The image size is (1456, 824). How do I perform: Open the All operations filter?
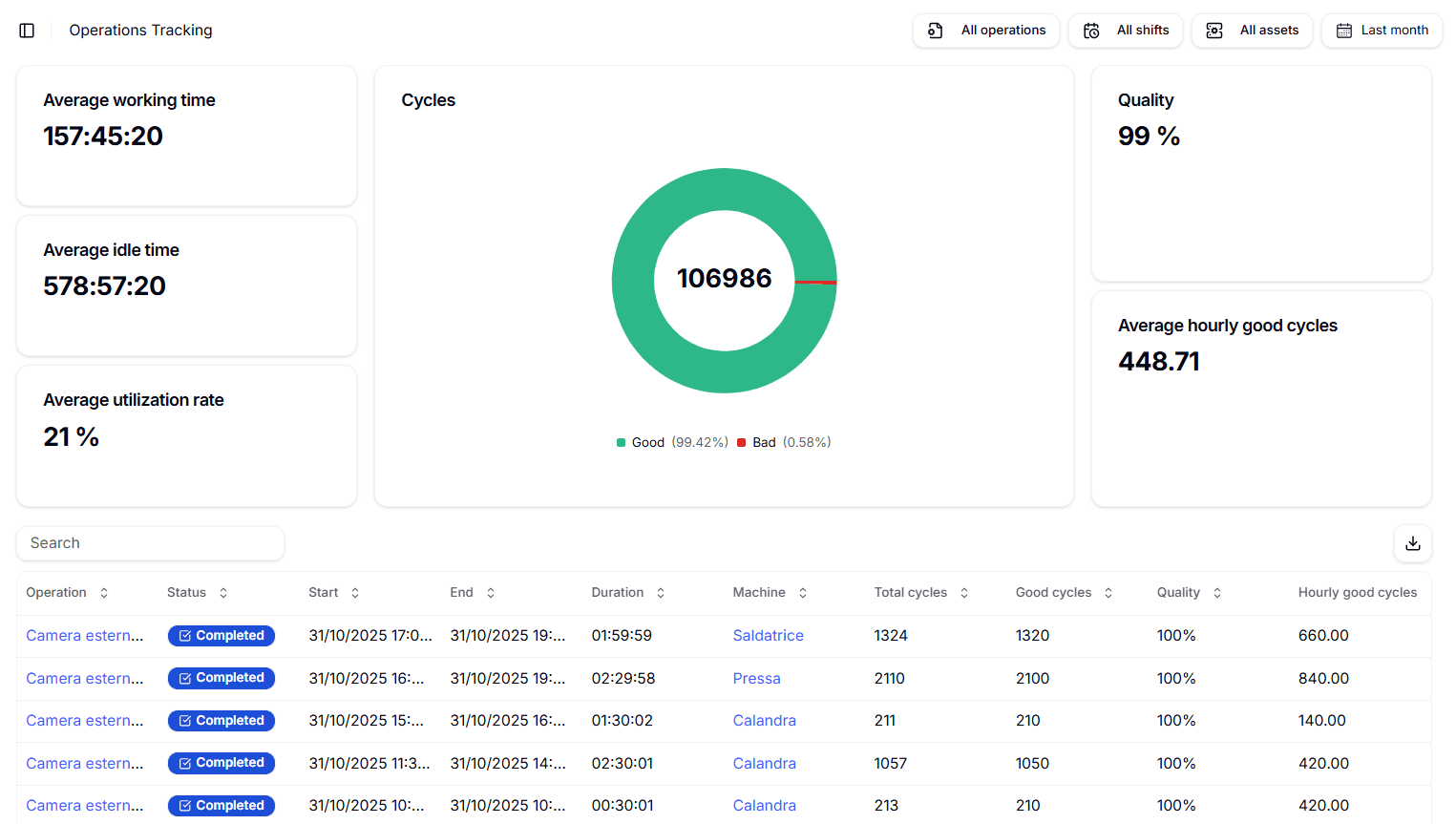click(986, 31)
